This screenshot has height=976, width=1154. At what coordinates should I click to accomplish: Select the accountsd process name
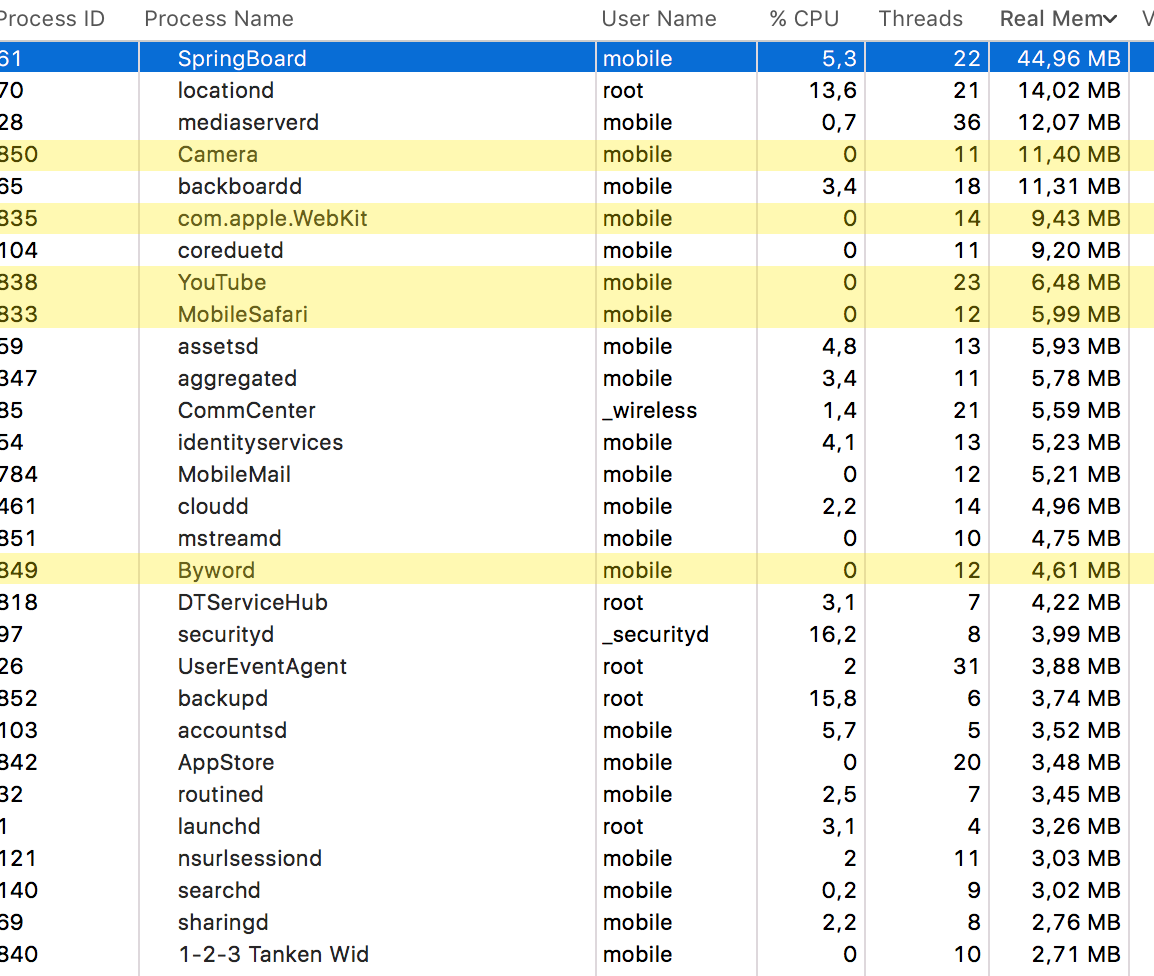233,731
